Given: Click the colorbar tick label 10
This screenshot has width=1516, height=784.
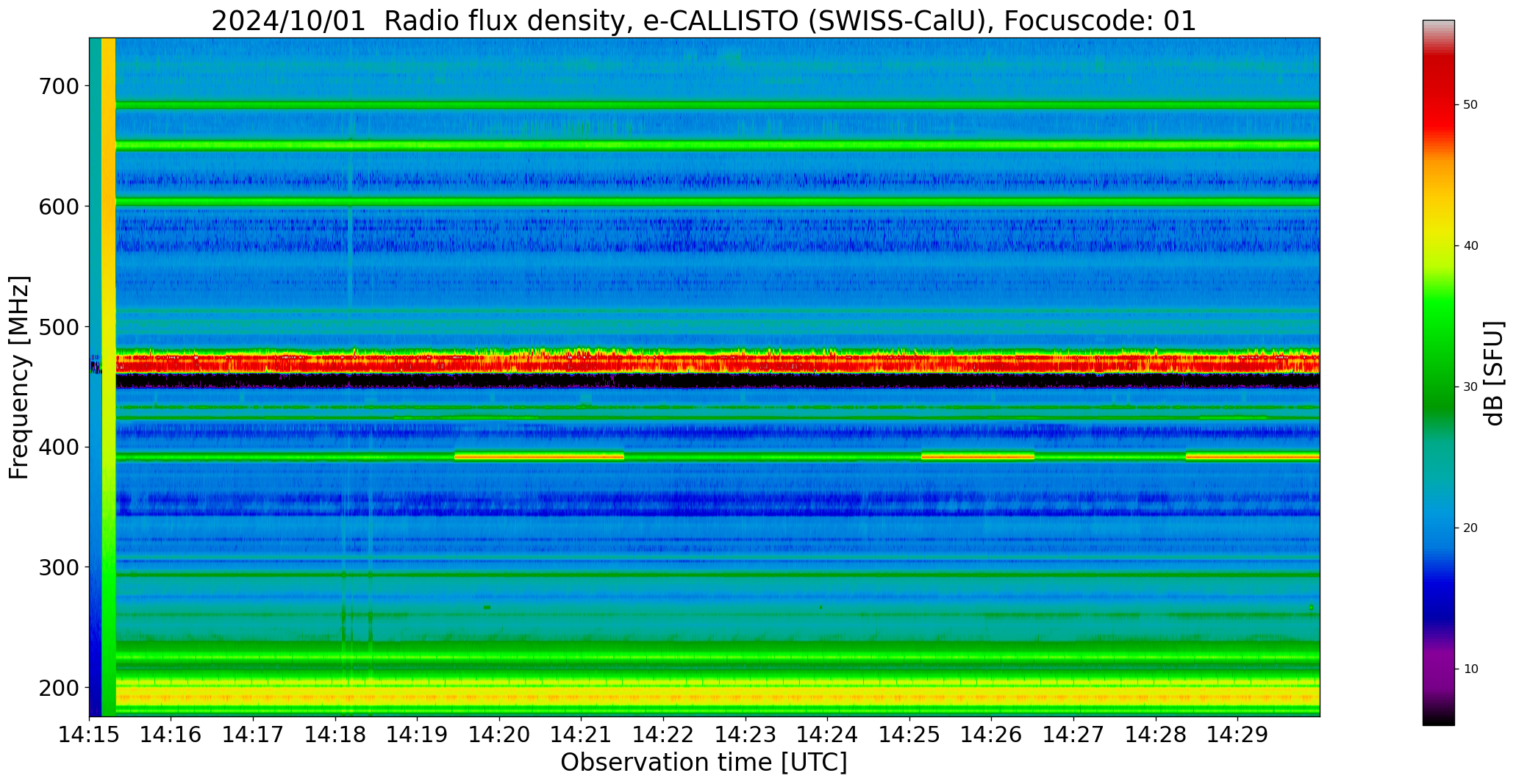Looking at the screenshot, I should tap(1470, 669).
